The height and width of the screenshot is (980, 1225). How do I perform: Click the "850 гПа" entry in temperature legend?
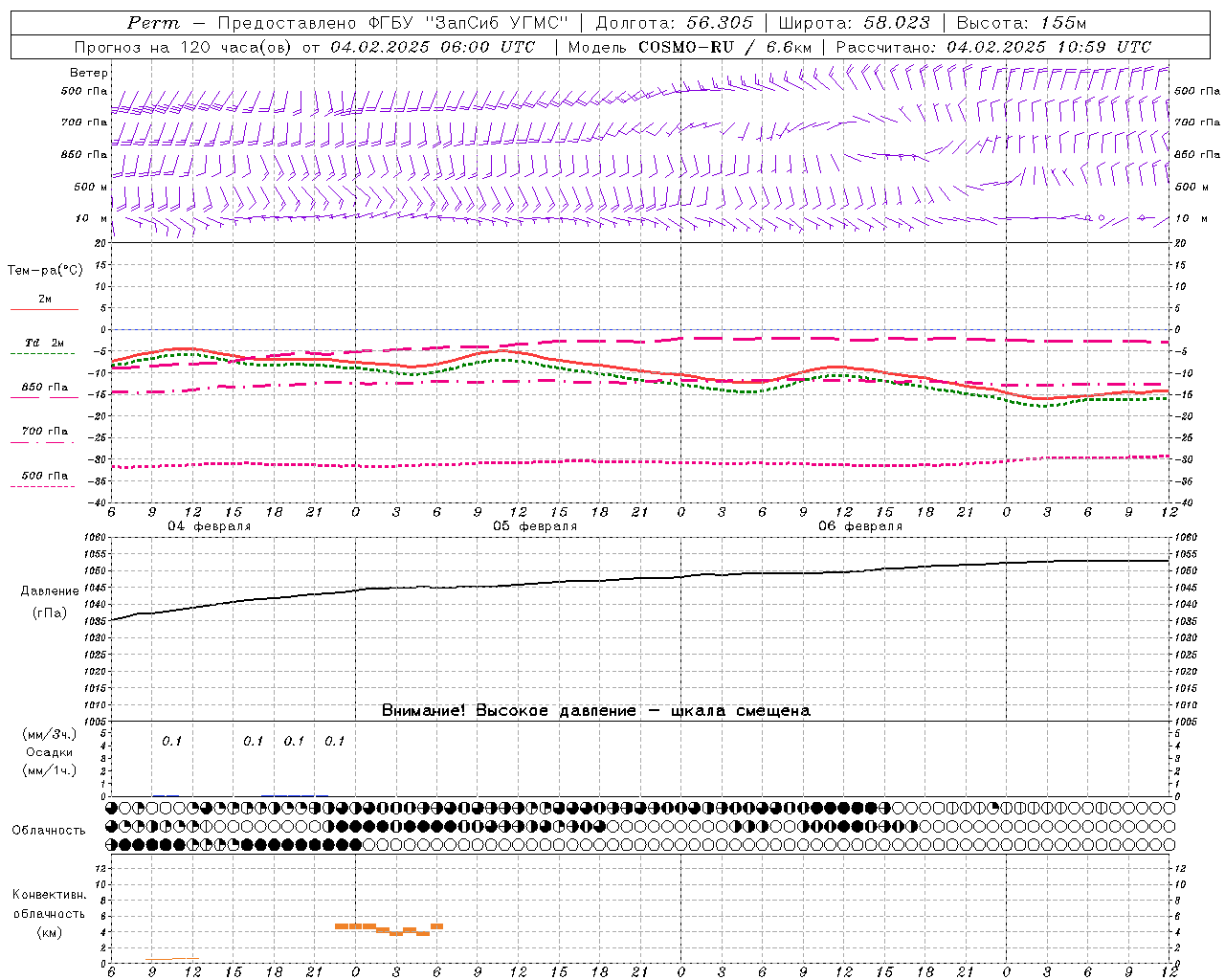click(45, 388)
